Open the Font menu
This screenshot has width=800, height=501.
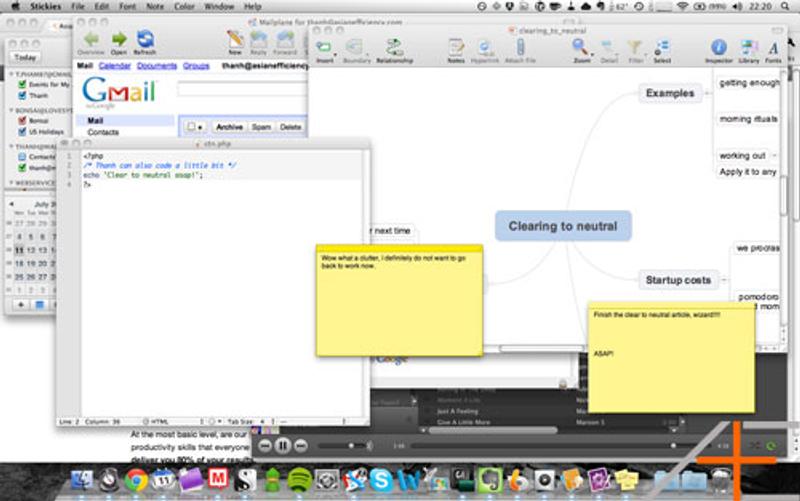(128, 7)
